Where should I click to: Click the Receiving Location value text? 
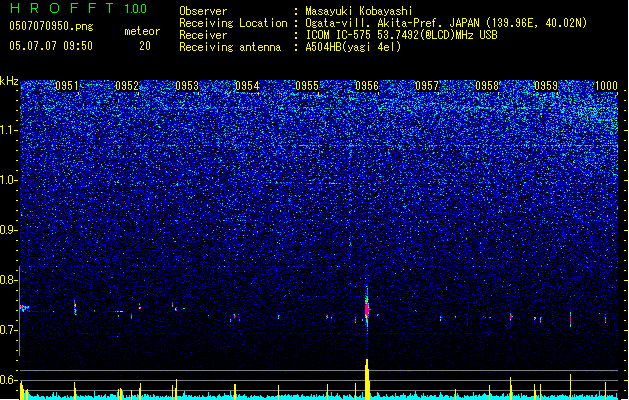point(446,23)
